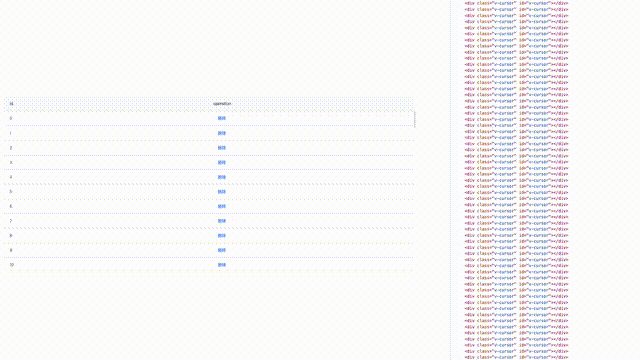Activate the operation link for id 5

tap(222, 192)
